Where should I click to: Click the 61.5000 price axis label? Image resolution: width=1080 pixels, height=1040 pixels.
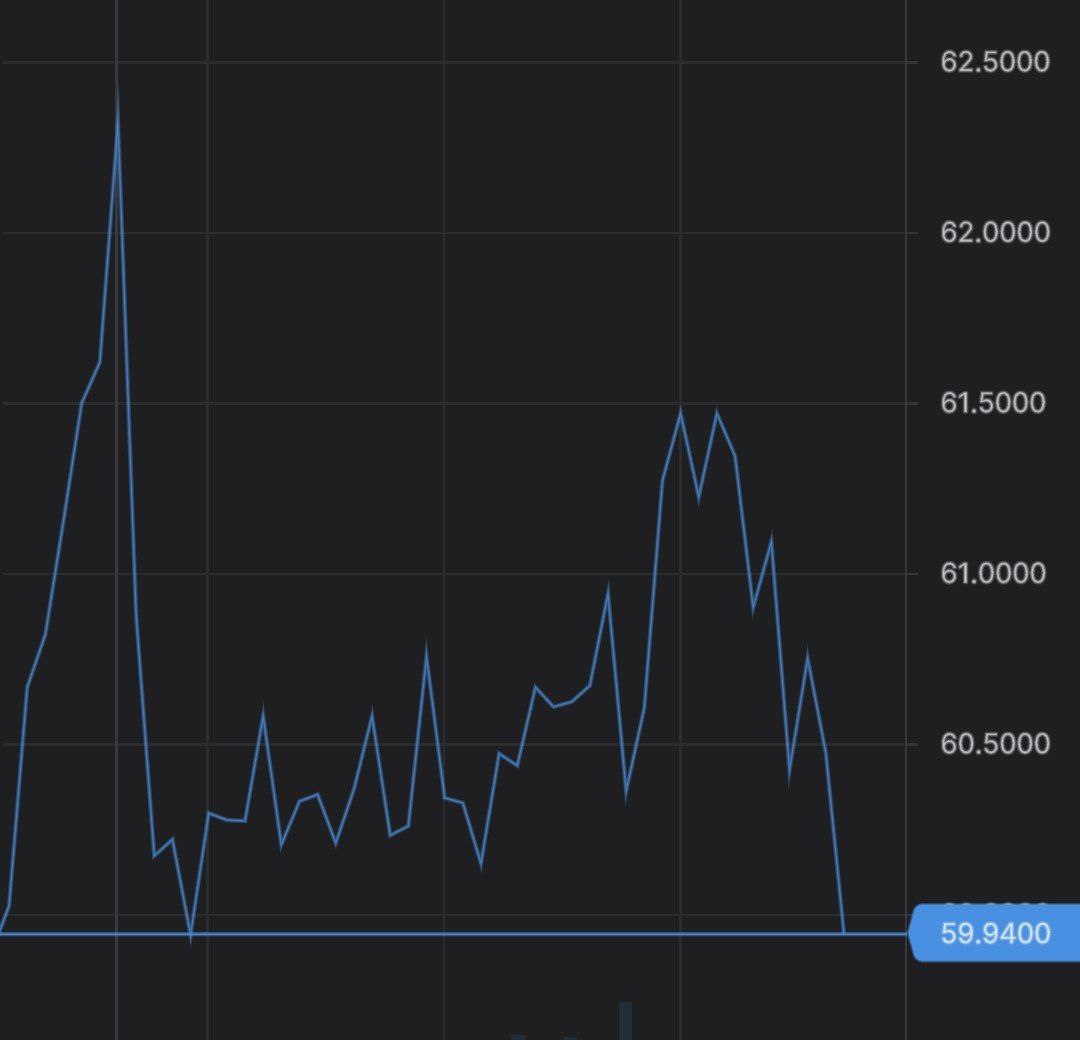pyautogui.click(x=994, y=403)
